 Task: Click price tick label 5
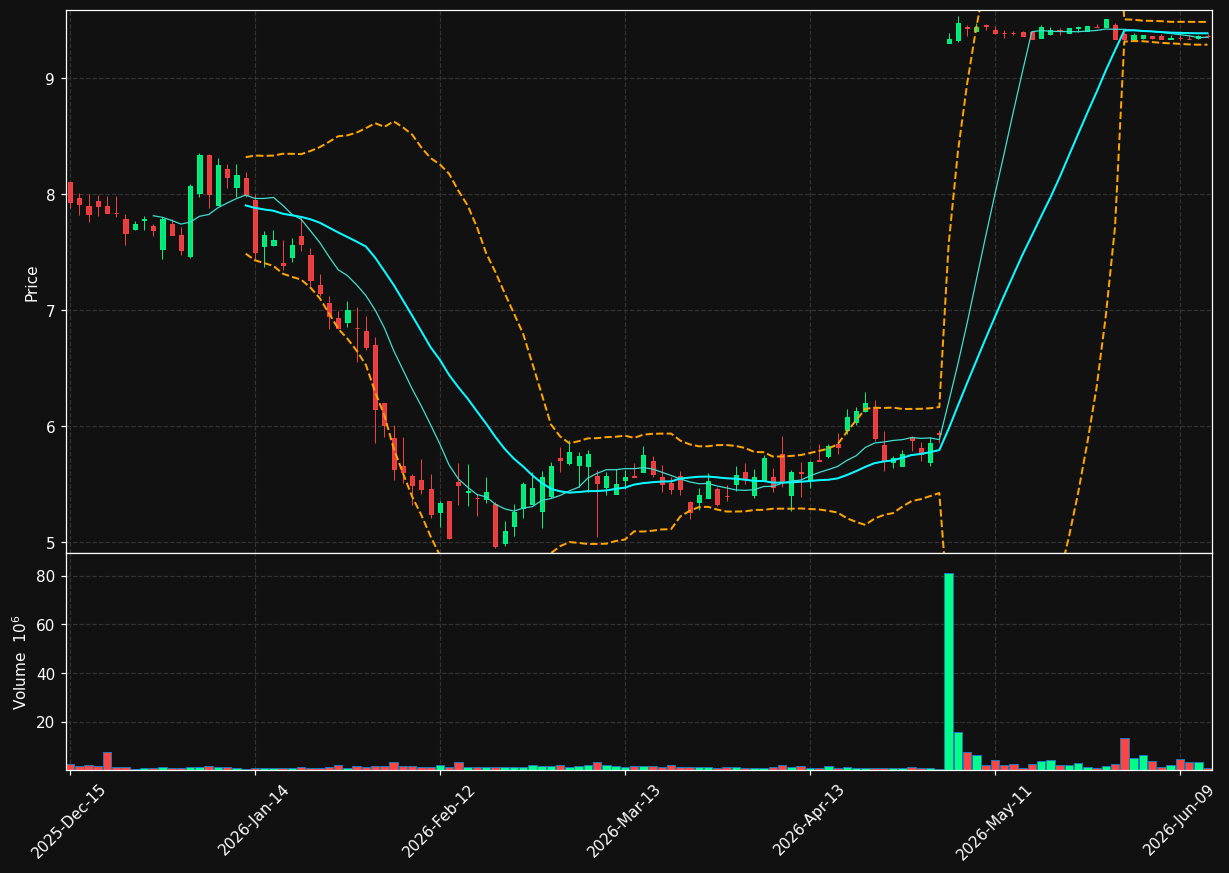pyautogui.click(x=51, y=543)
